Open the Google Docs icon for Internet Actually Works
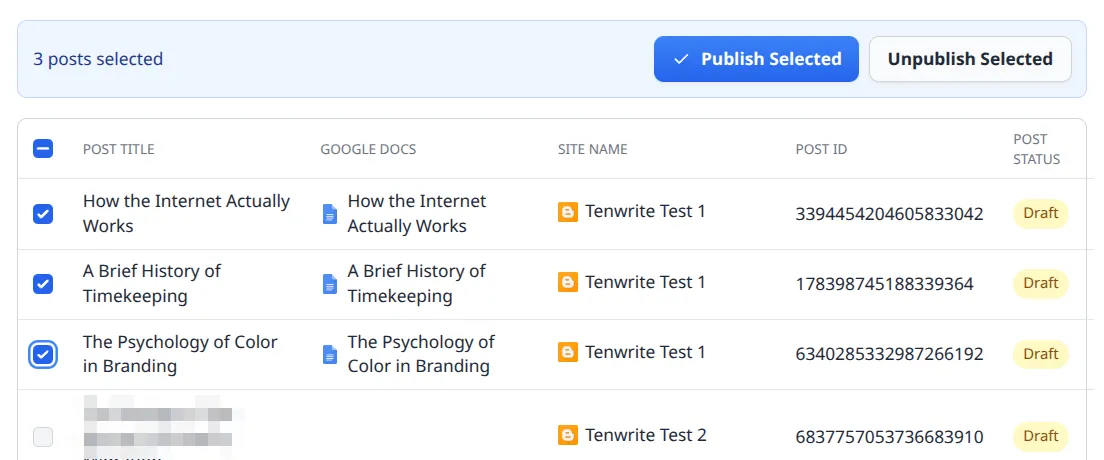1104x460 pixels. [x=330, y=214]
